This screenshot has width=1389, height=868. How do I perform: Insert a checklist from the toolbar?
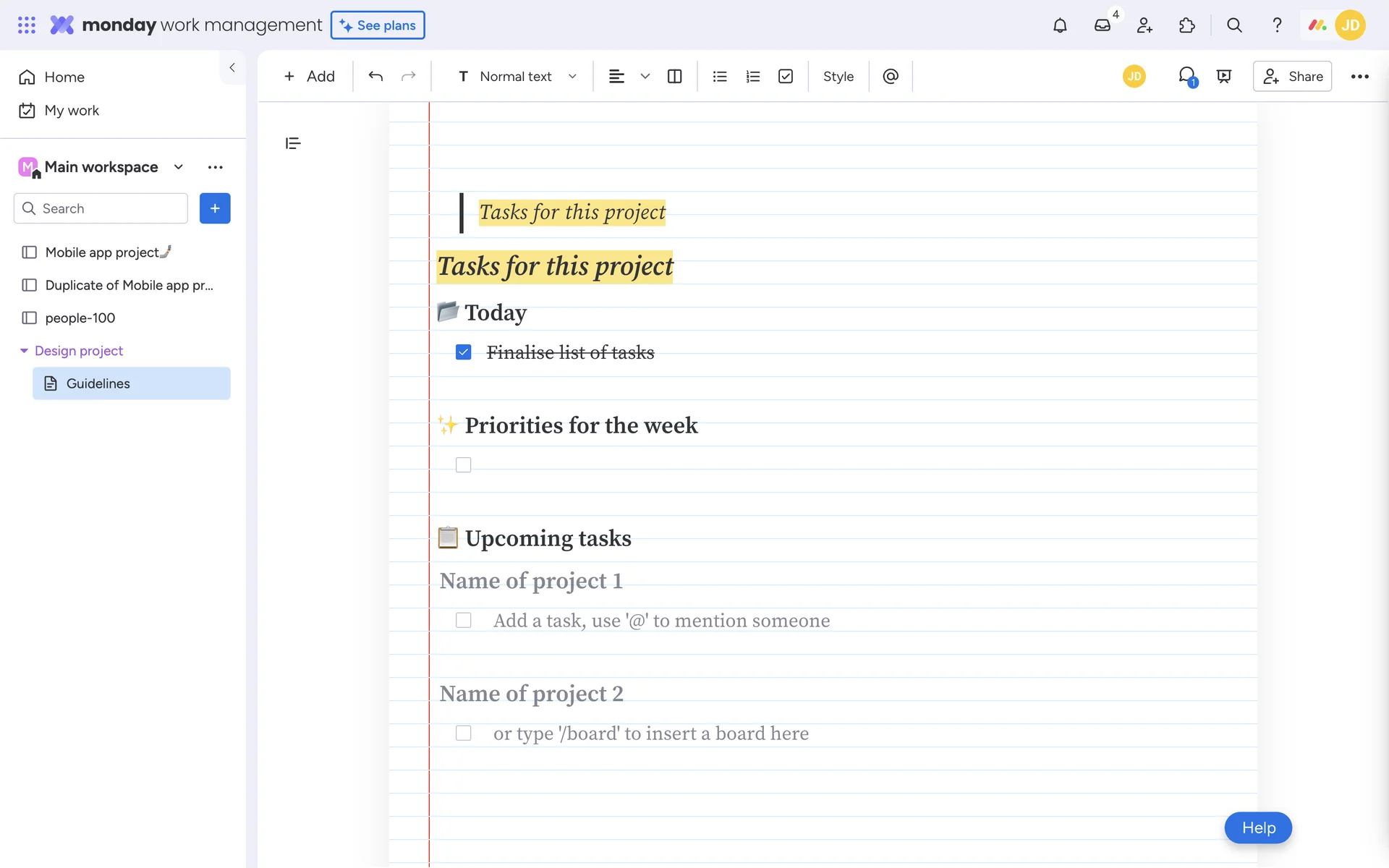[786, 77]
